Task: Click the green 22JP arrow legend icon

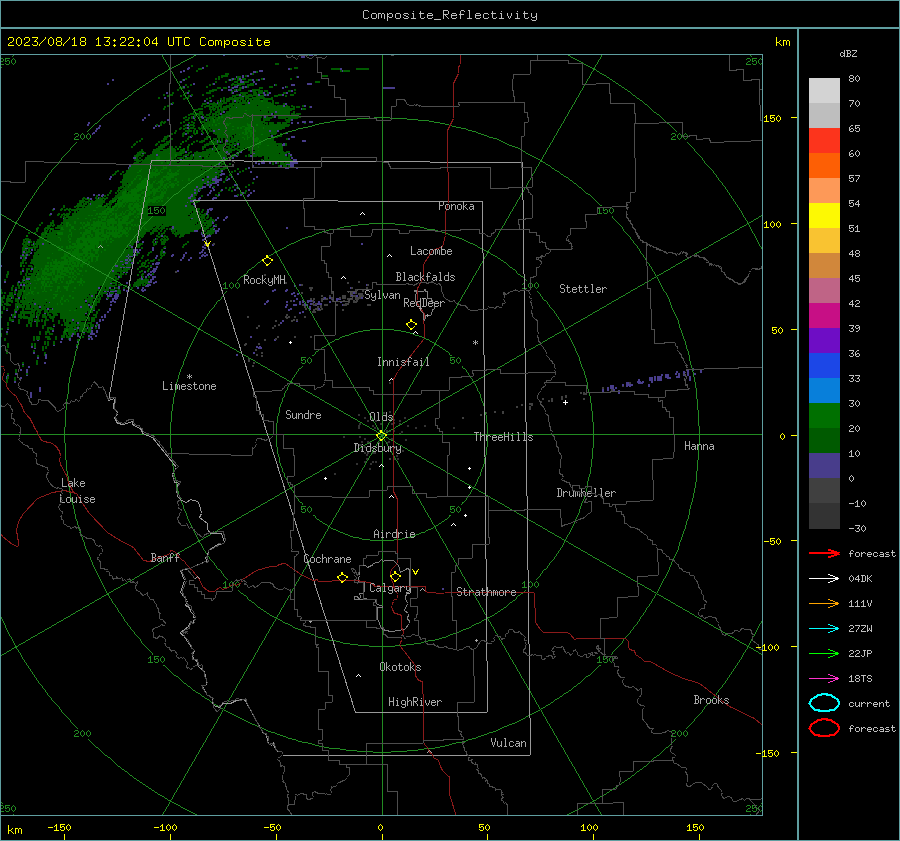Action: point(824,653)
